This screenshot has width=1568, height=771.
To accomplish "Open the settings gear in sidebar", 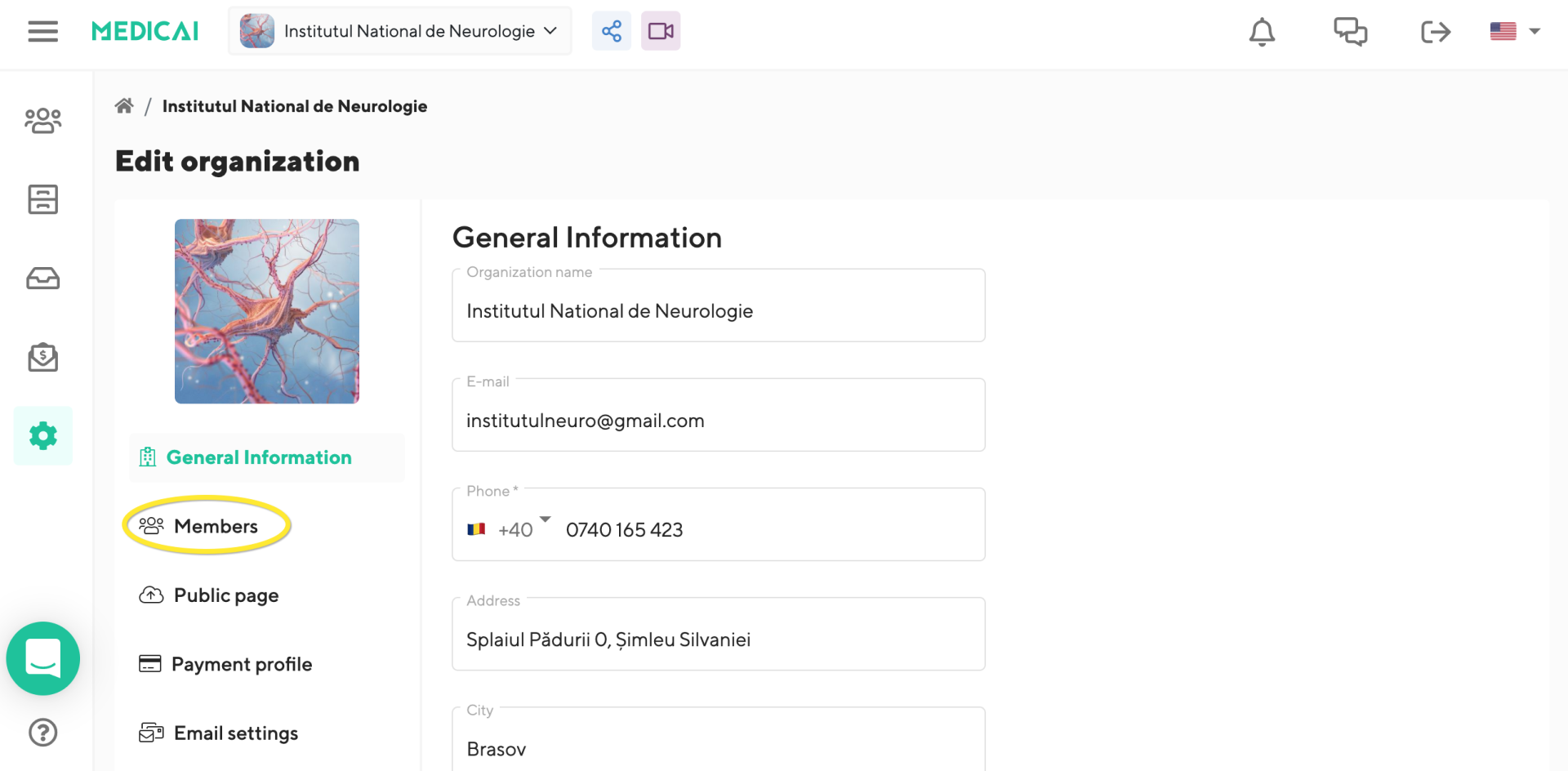I will pos(43,435).
